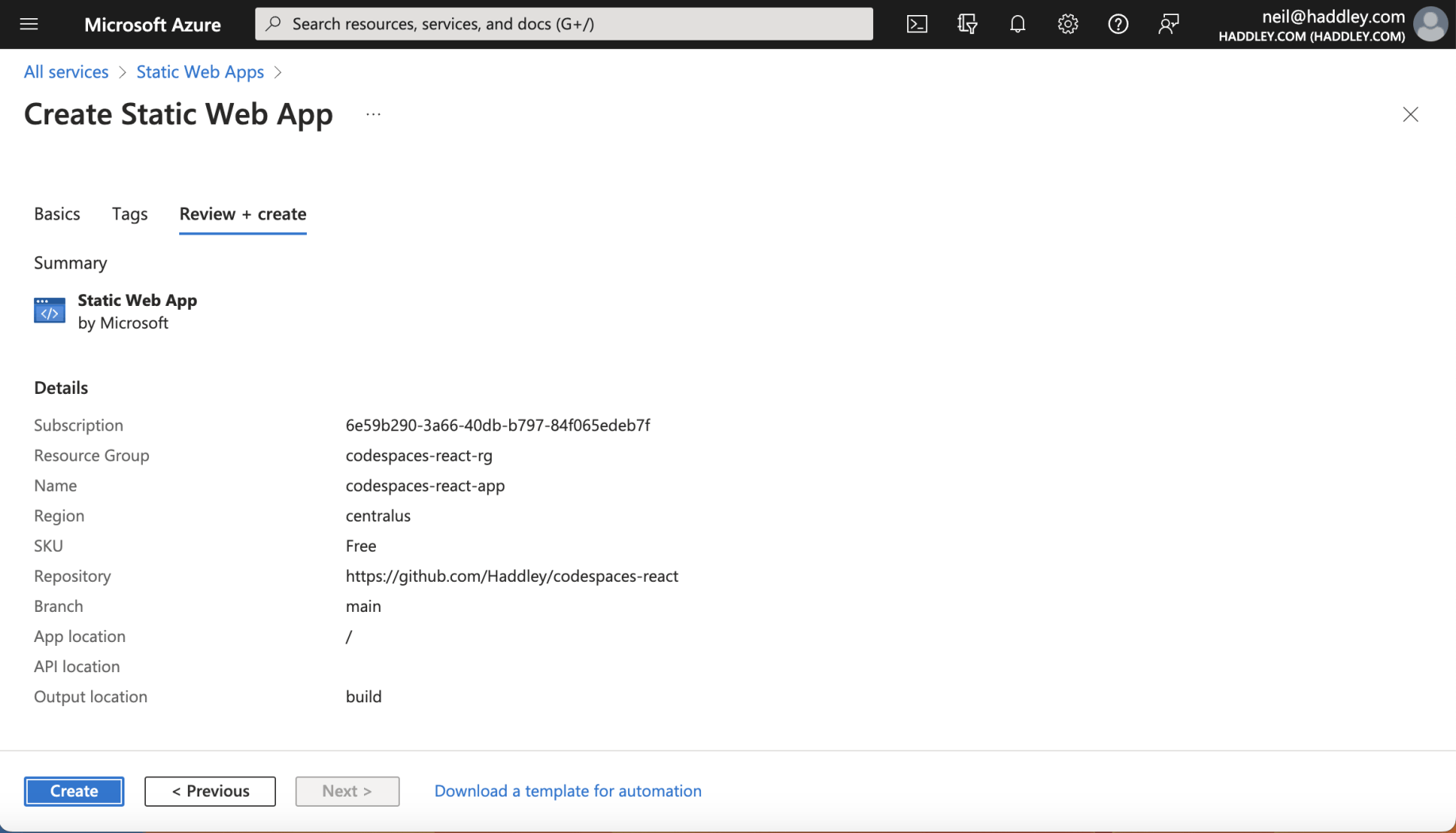Go to All services breadcrumb
The height and width of the screenshot is (833, 1456).
point(66,72)
